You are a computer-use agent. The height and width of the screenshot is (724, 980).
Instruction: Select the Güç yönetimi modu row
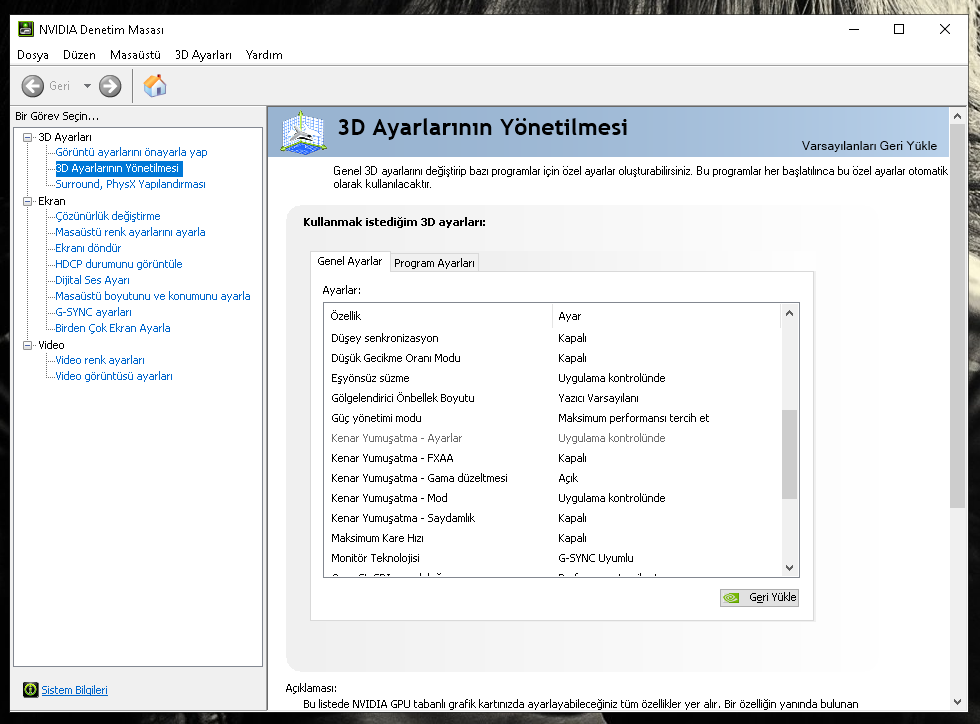point(552,418)
